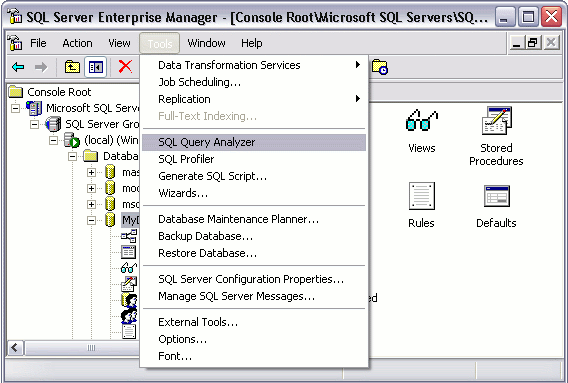This screenshot has width=568, height=383.
Task: Expand the 'mas' database node
Action: click(x=91, y=172)
